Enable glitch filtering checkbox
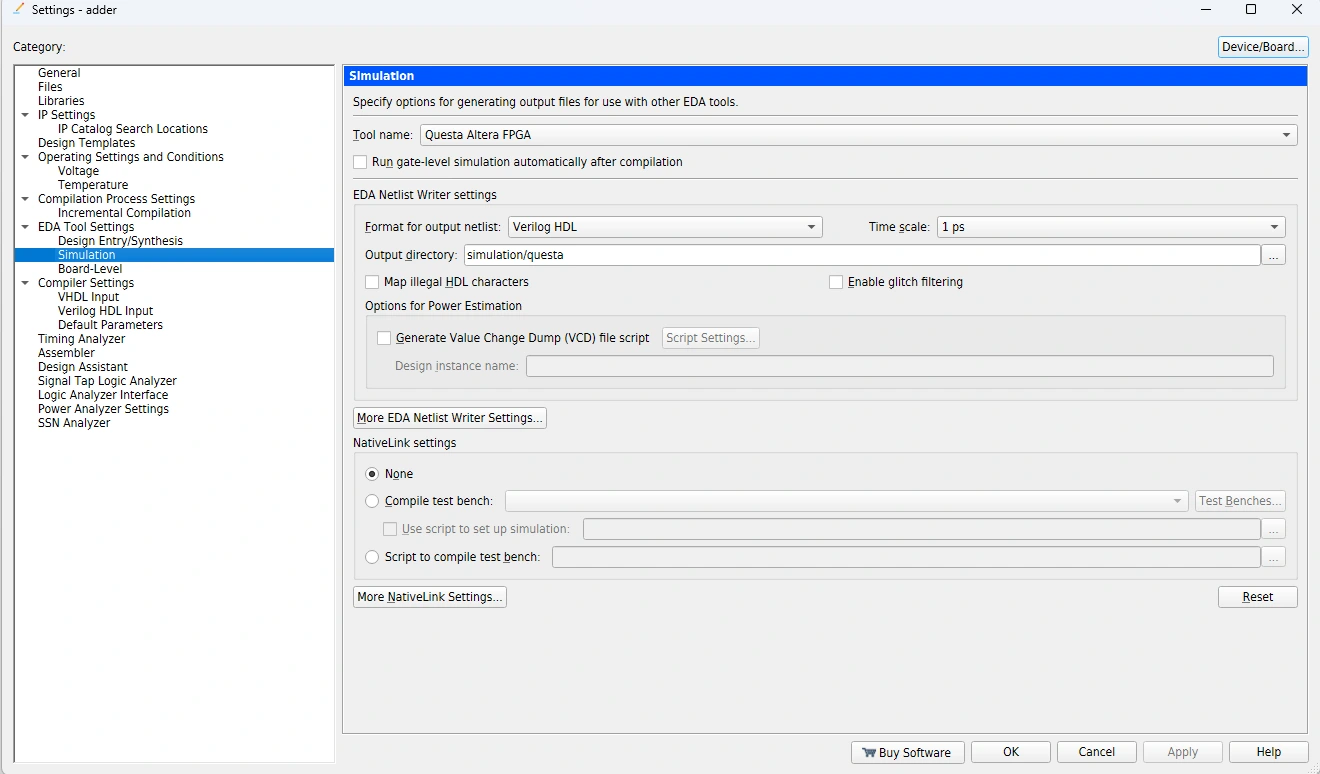Screen dimensions: 1320x774 837,282
